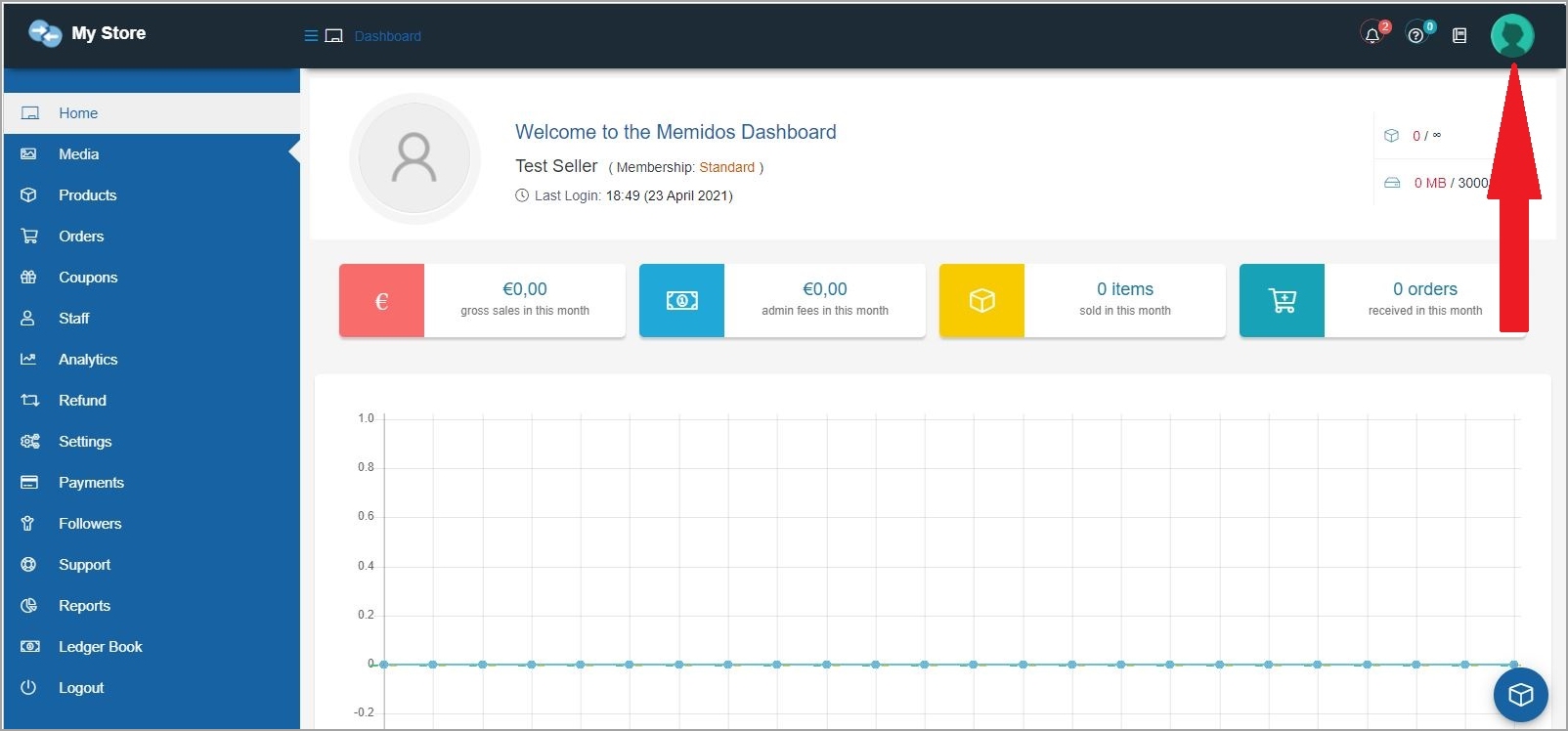
Task: Click the Welcome to the Memidos Dashboard heading
Action: coord(675,132)
